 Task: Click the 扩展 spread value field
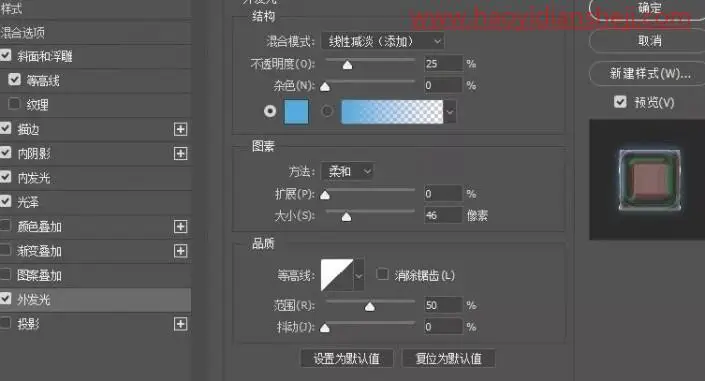443,193
